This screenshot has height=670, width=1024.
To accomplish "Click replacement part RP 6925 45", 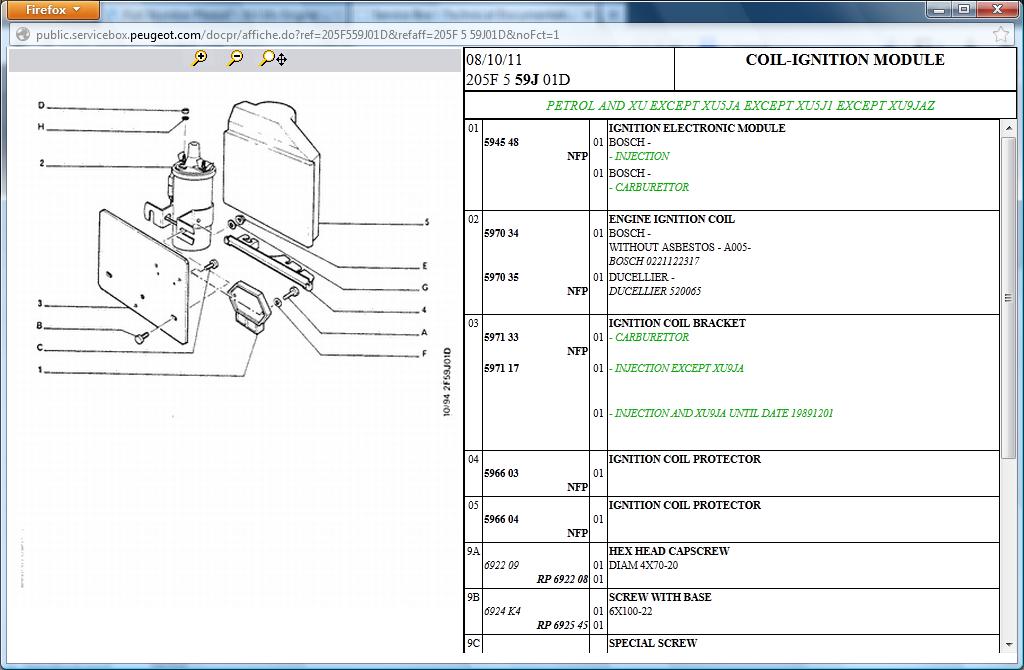I will pyautogui.click(x=562, y=625).
